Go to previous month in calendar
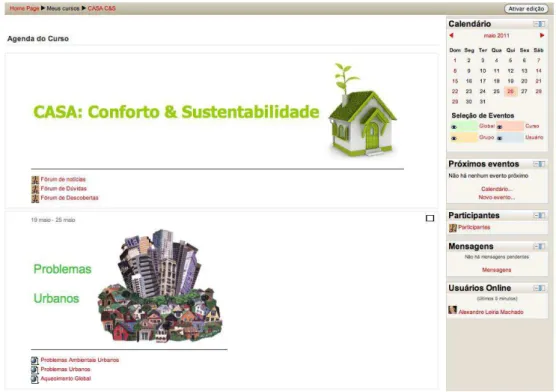The width and height of the screenshot is (556, 392). click(451, 35)
